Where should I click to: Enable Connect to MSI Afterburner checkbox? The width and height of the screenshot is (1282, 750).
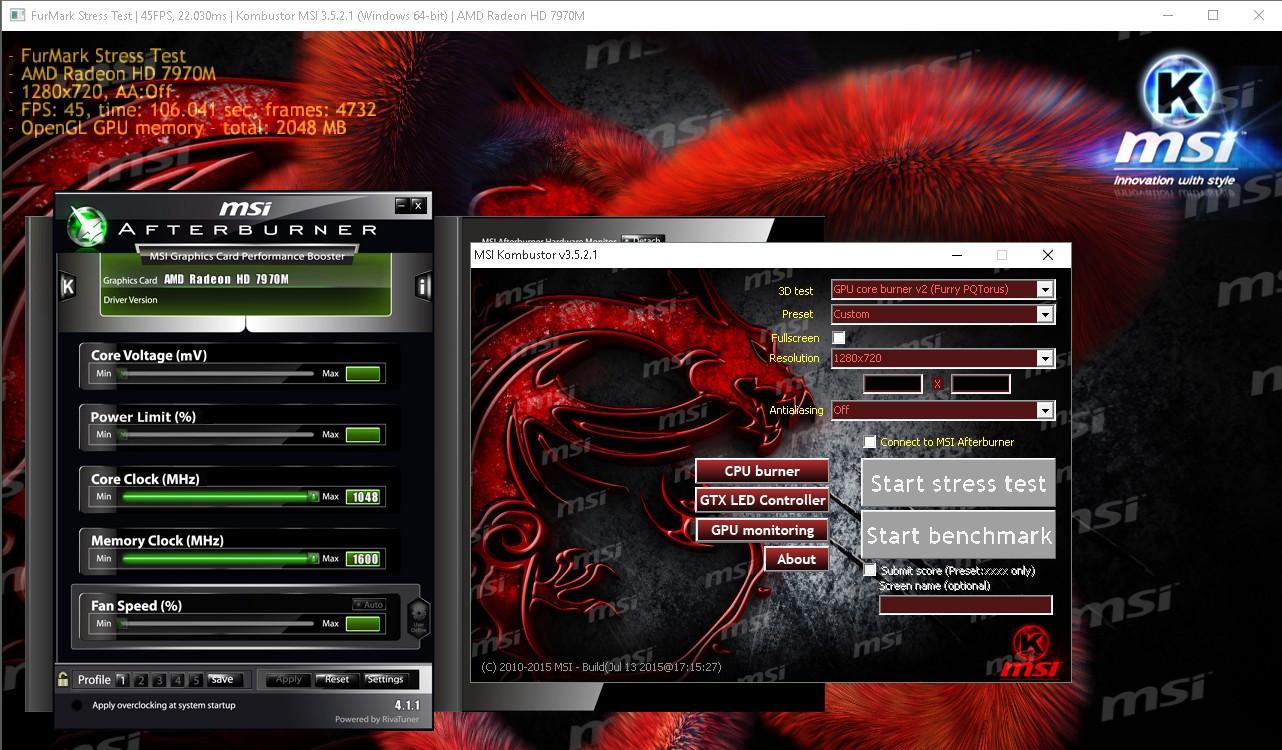870,442
